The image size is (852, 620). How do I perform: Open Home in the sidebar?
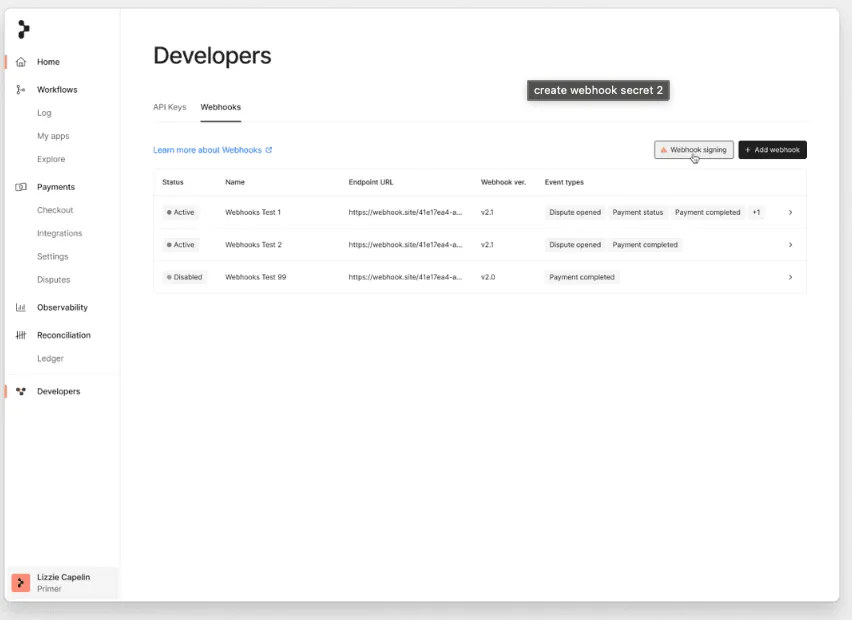(48, 62)
